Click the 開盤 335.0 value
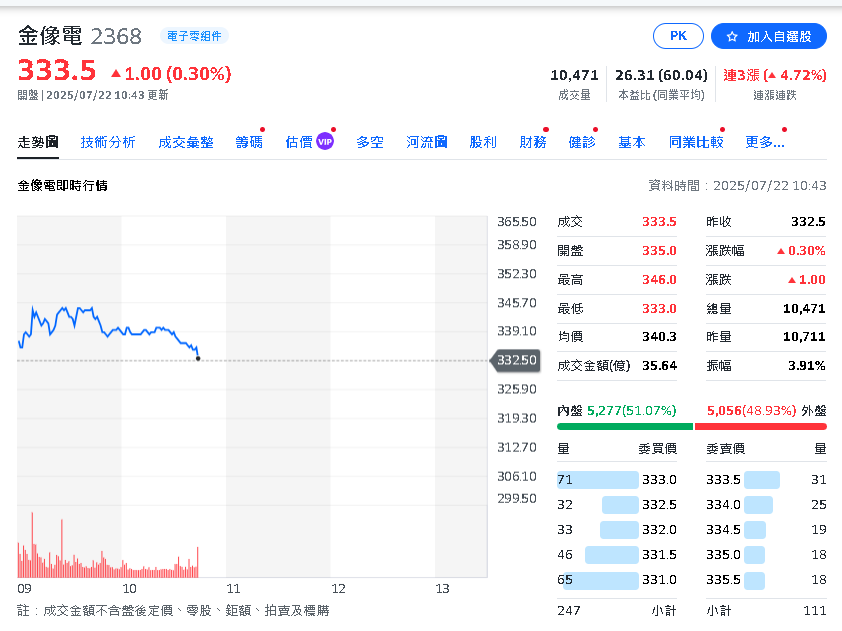 [659, 251]
